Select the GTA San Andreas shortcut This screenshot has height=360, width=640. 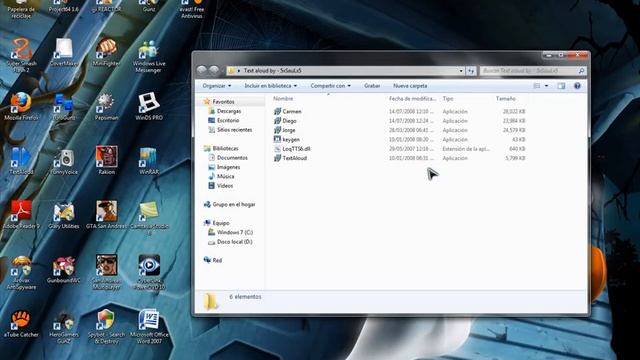pos(106,214)
